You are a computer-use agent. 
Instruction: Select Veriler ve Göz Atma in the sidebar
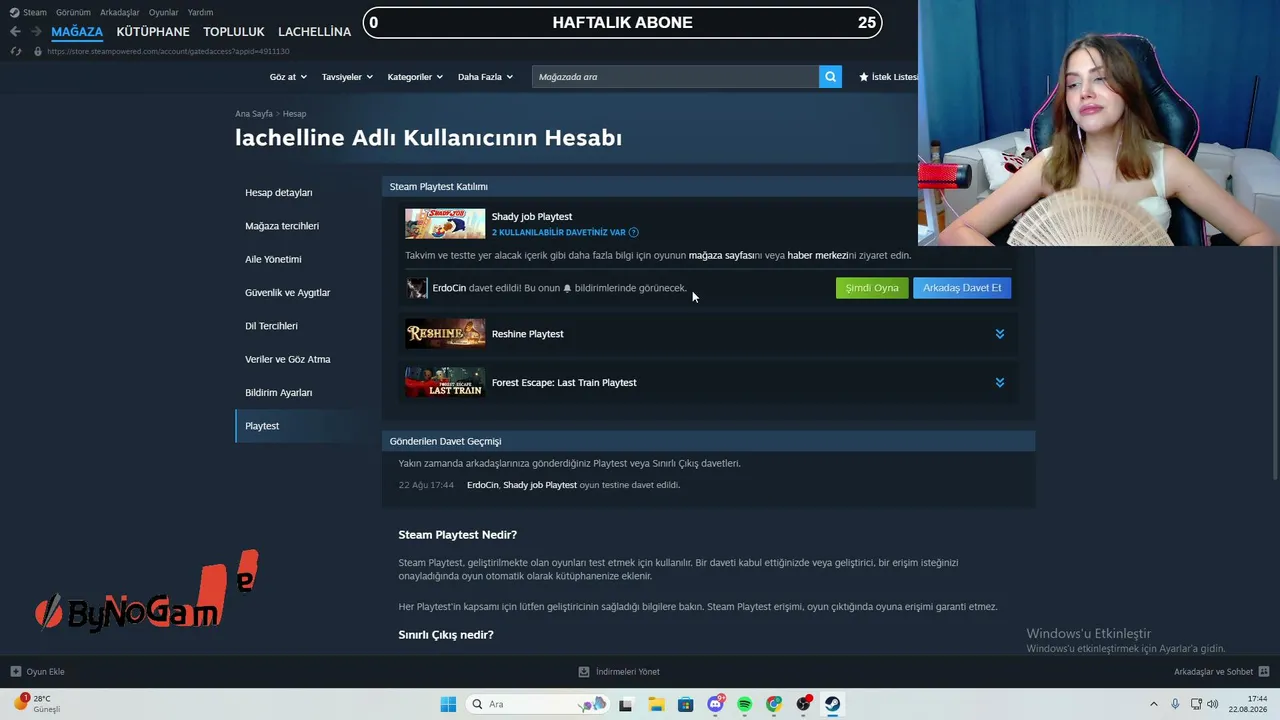[288, 359]
